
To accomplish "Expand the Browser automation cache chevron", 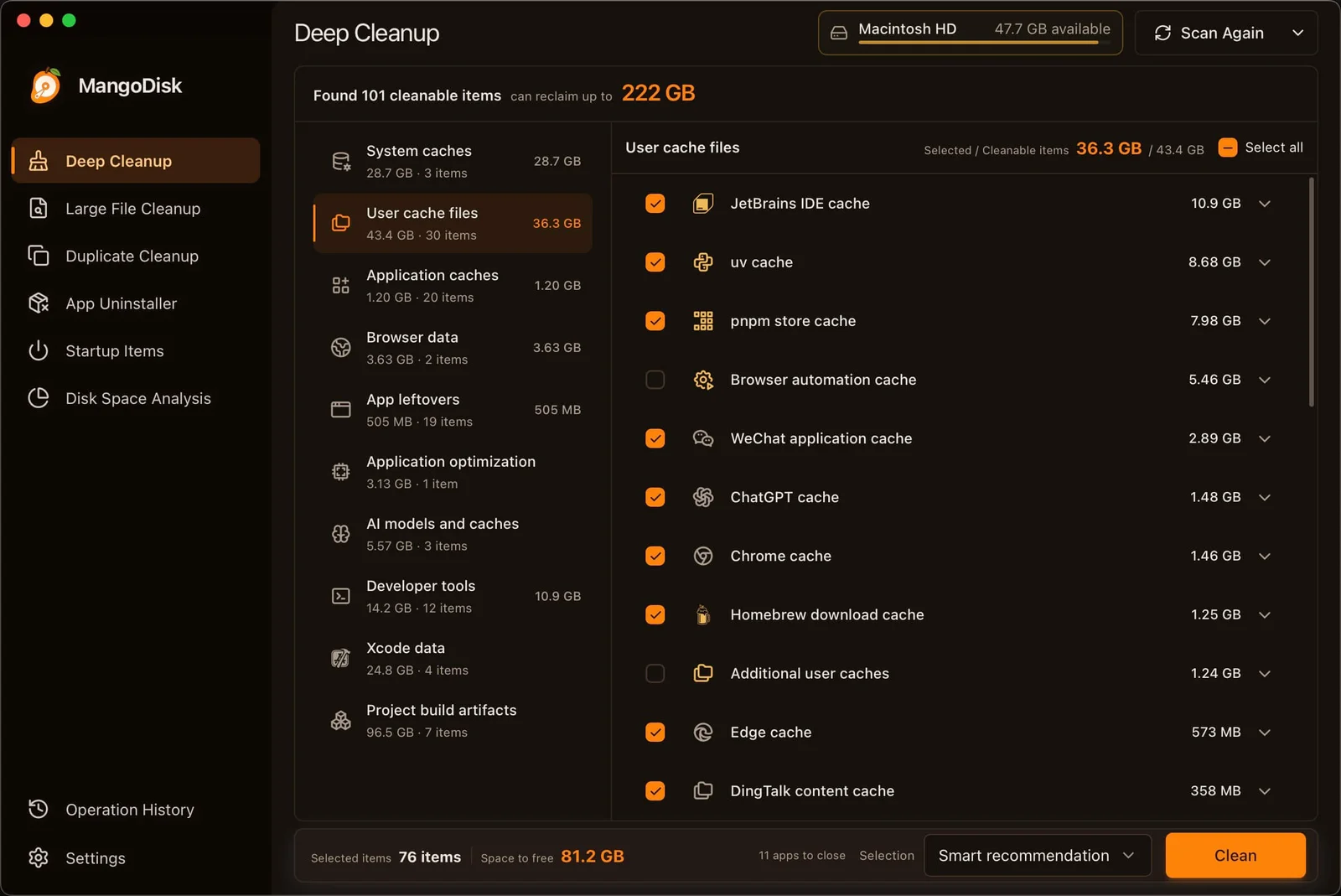I will pos(1265,380).
